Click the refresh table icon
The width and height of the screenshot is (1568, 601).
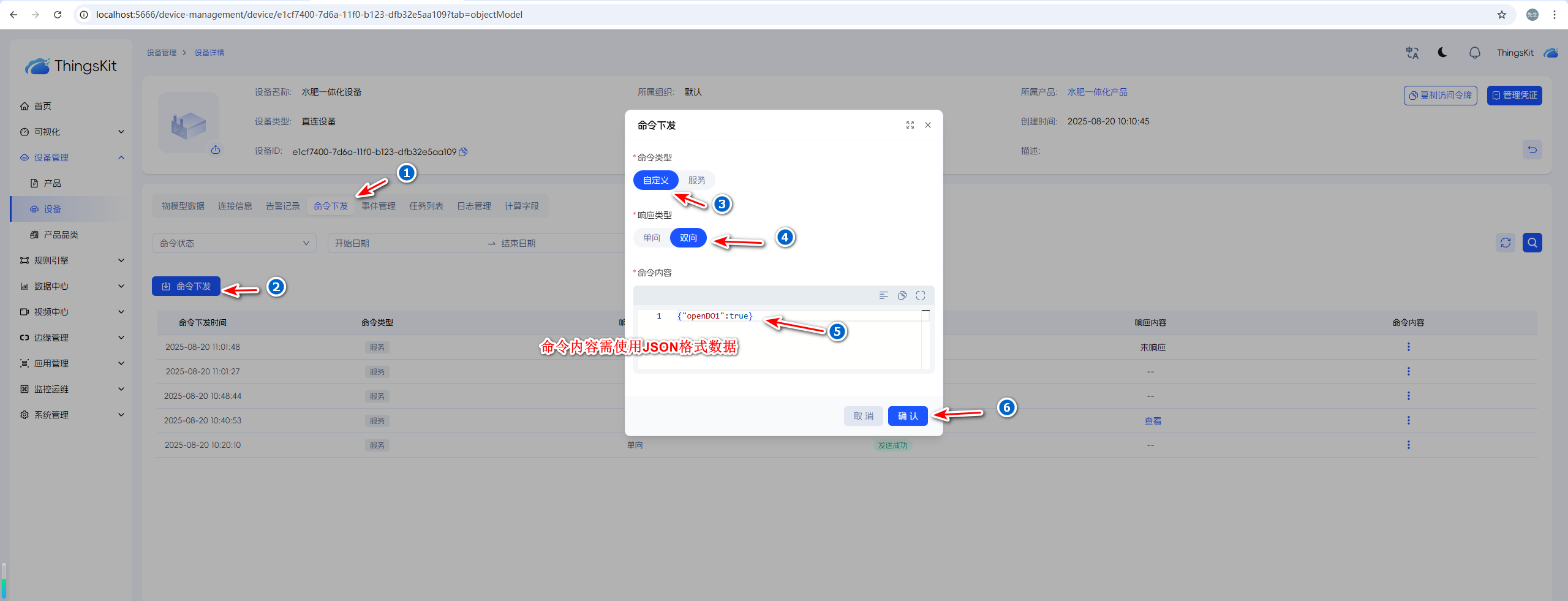coord(1506,243)
